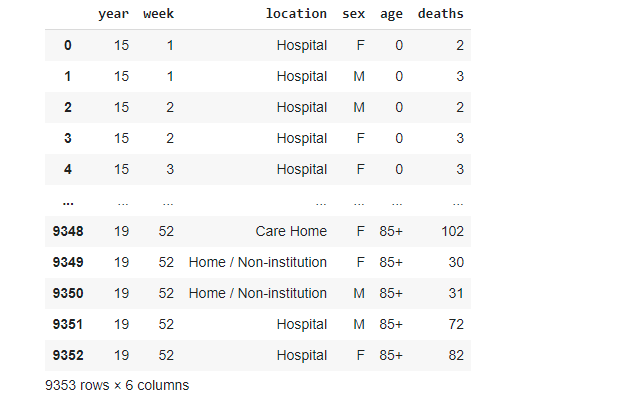Click the year column header
The width and height of the screenshot is (636, 403).
(113, 14)
